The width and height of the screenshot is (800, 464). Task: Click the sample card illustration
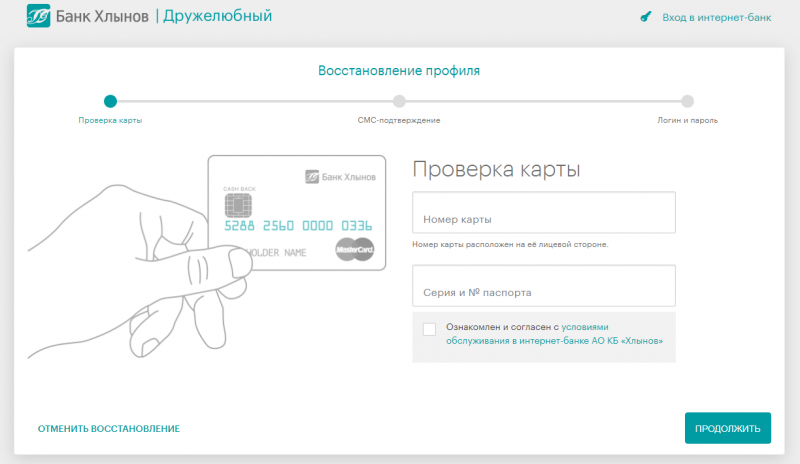click(297, 213)
